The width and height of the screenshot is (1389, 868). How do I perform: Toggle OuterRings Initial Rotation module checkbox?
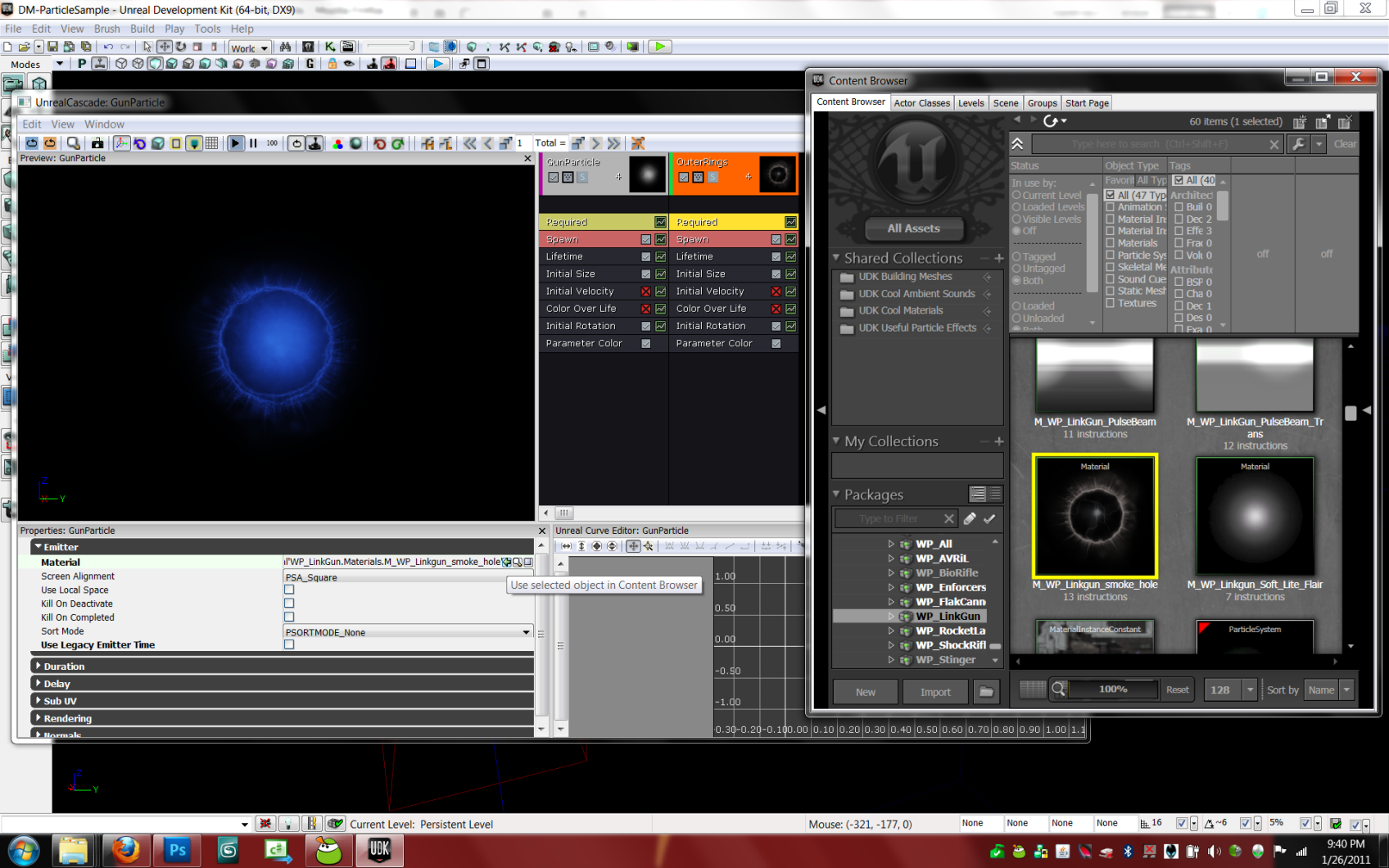pyautogui.click(x=776, y=326)
